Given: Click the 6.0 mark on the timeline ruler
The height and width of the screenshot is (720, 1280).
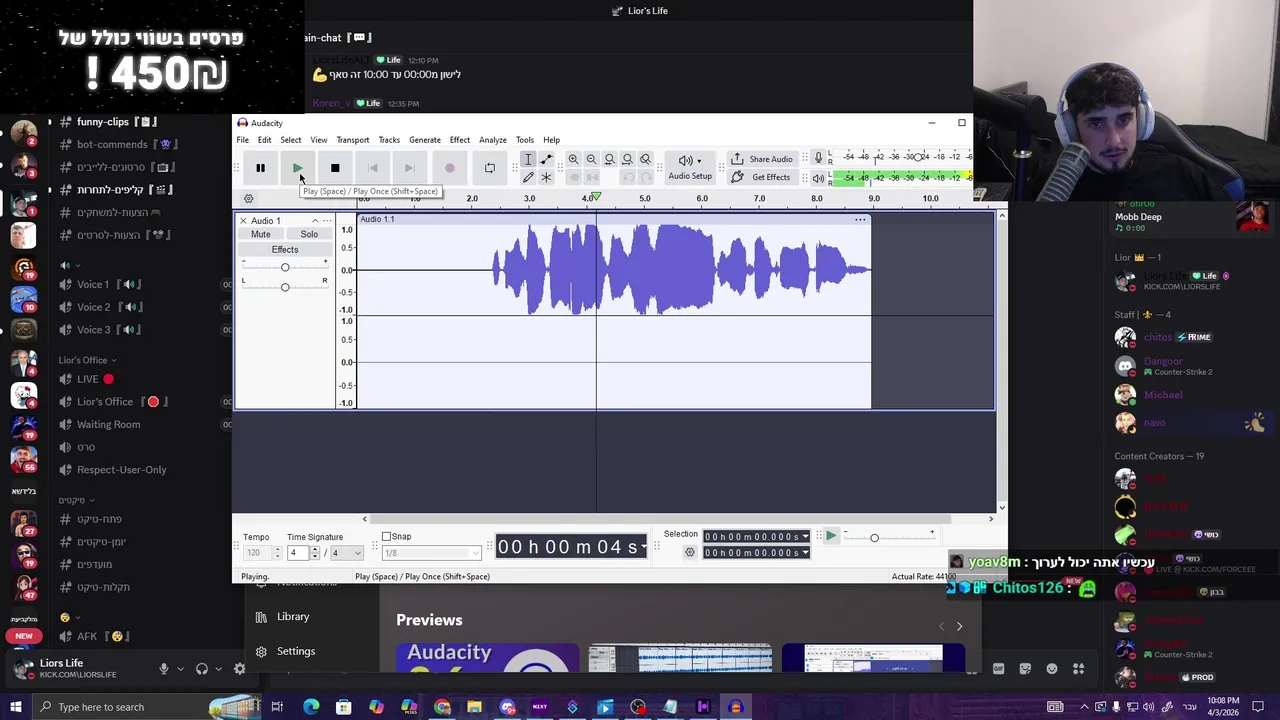Looking at the screenshot, I should click(x=702, y=198).
